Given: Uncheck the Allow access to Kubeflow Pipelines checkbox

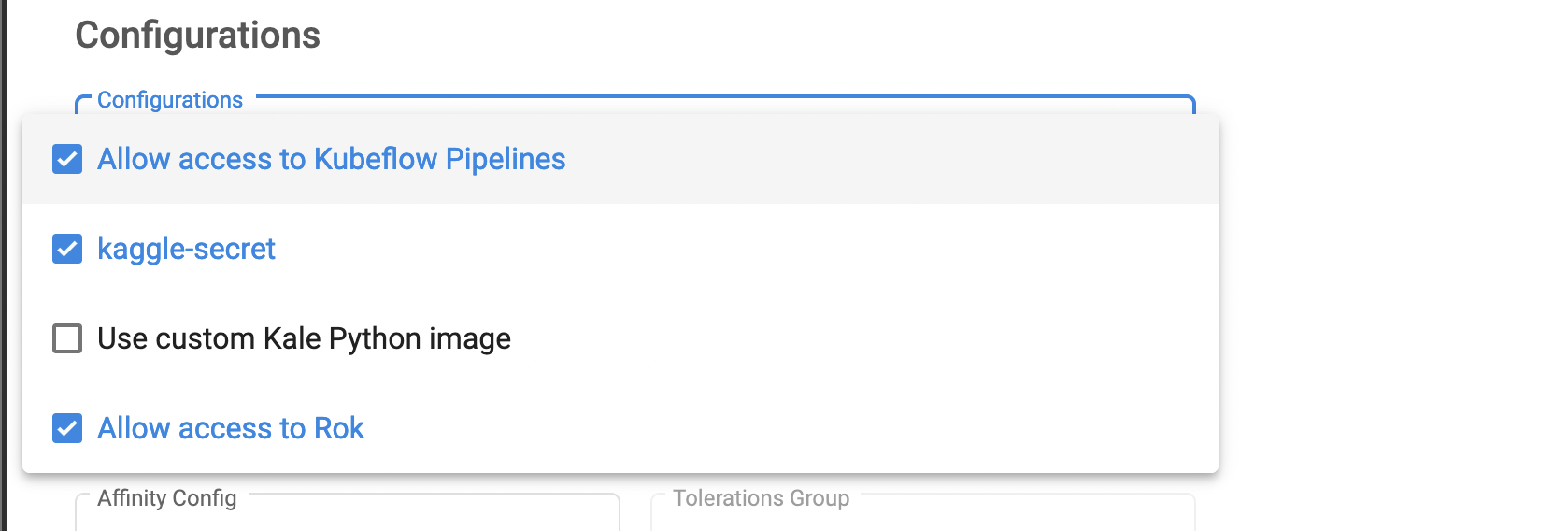Looking at the screenshot, I should [x=67, y=159].
